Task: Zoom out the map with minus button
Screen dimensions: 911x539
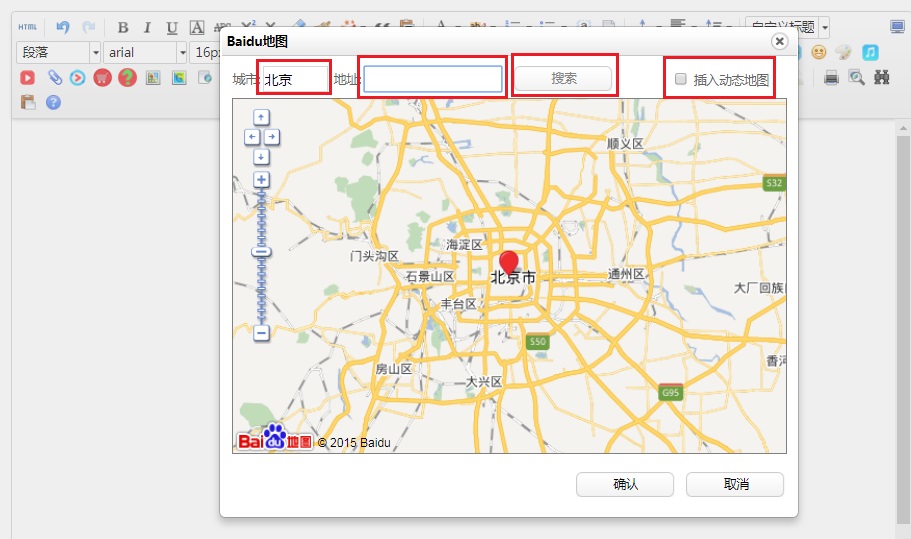Action: [x=261, y=333]
